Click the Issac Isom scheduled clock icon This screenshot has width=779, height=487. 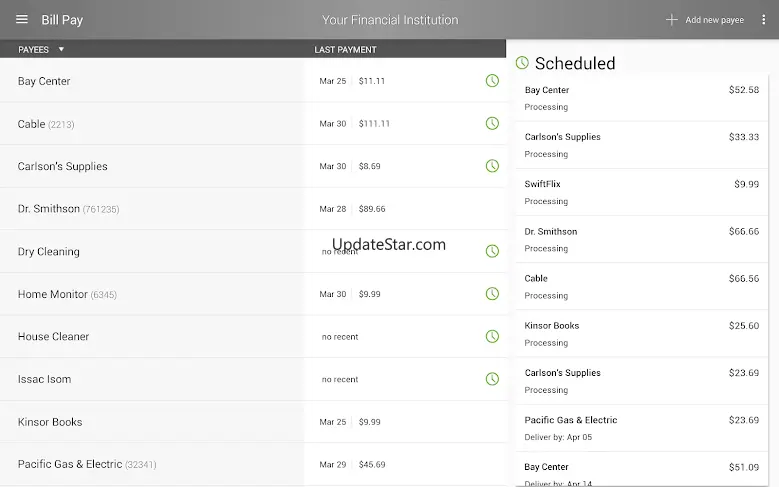click(x=492, y=379)
